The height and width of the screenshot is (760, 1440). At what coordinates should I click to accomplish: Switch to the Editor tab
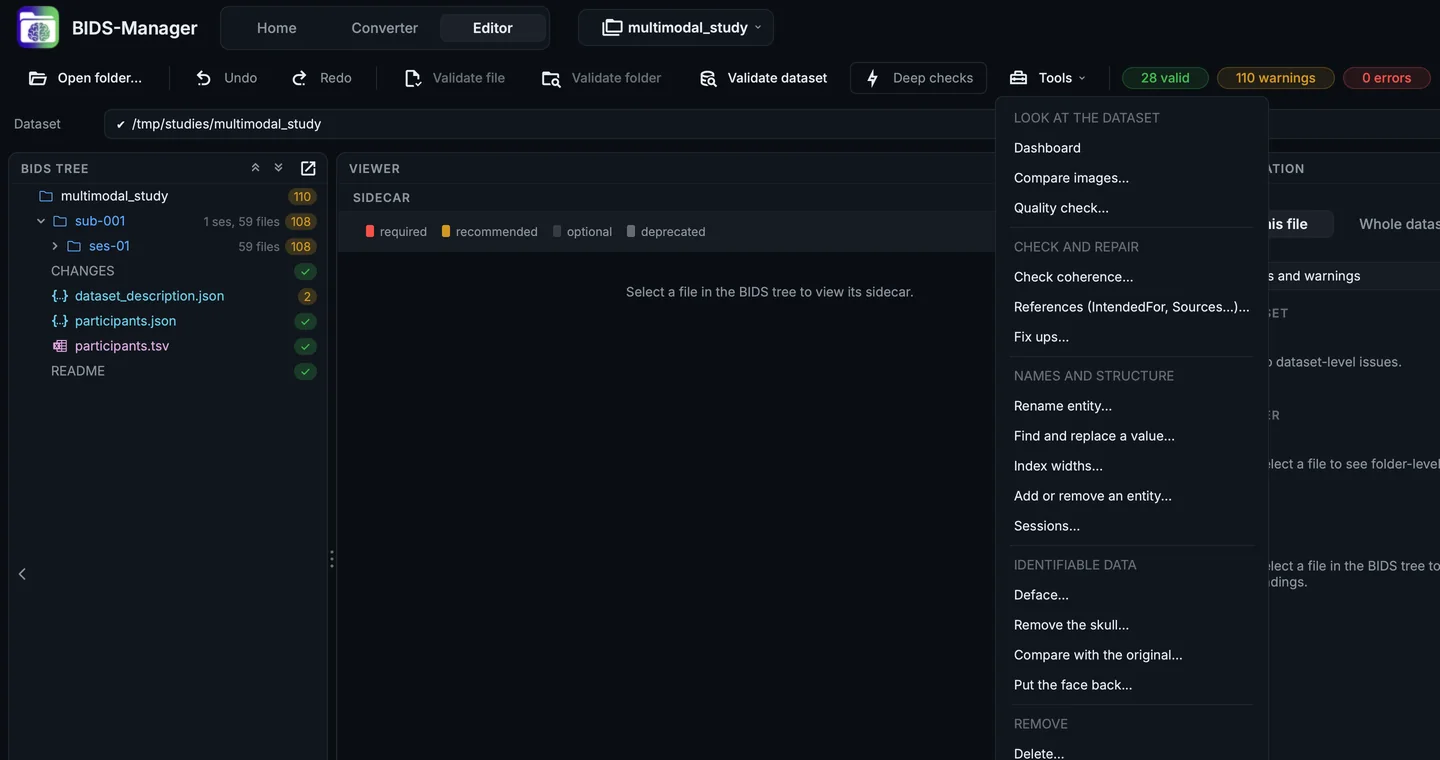(x=493, y=28)
